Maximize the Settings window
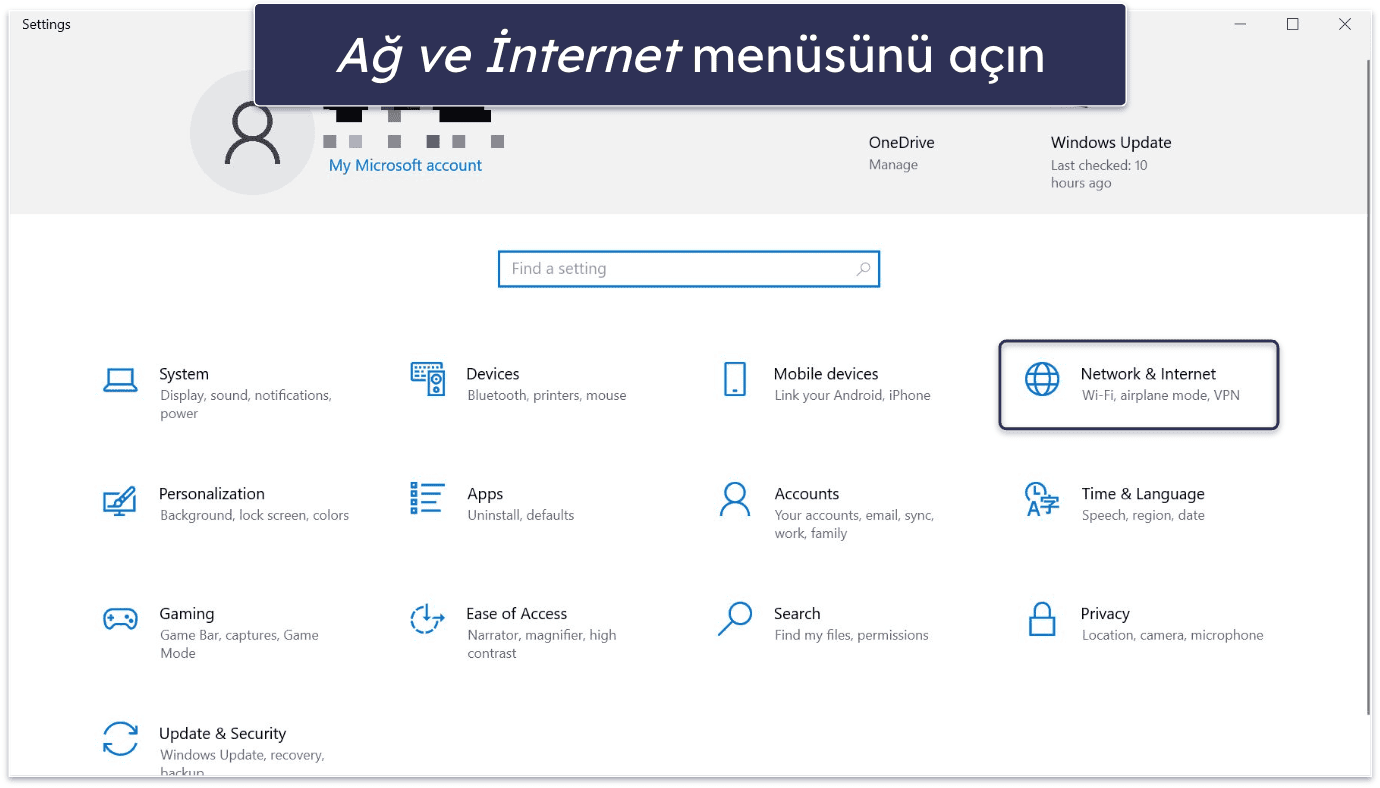 pyautogui.click(x=1293, y=24)
